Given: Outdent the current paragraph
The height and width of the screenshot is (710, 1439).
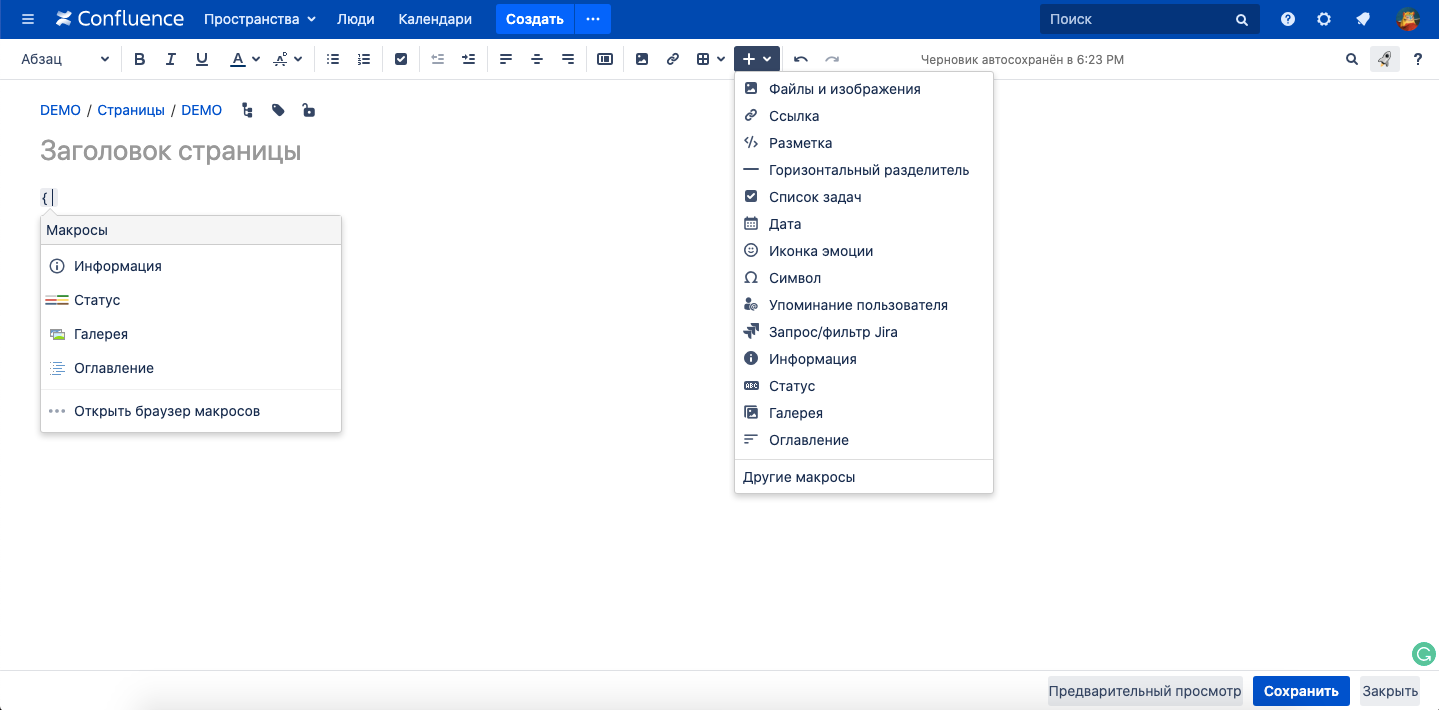Looking at the screenshot, I should pos(437,59).
